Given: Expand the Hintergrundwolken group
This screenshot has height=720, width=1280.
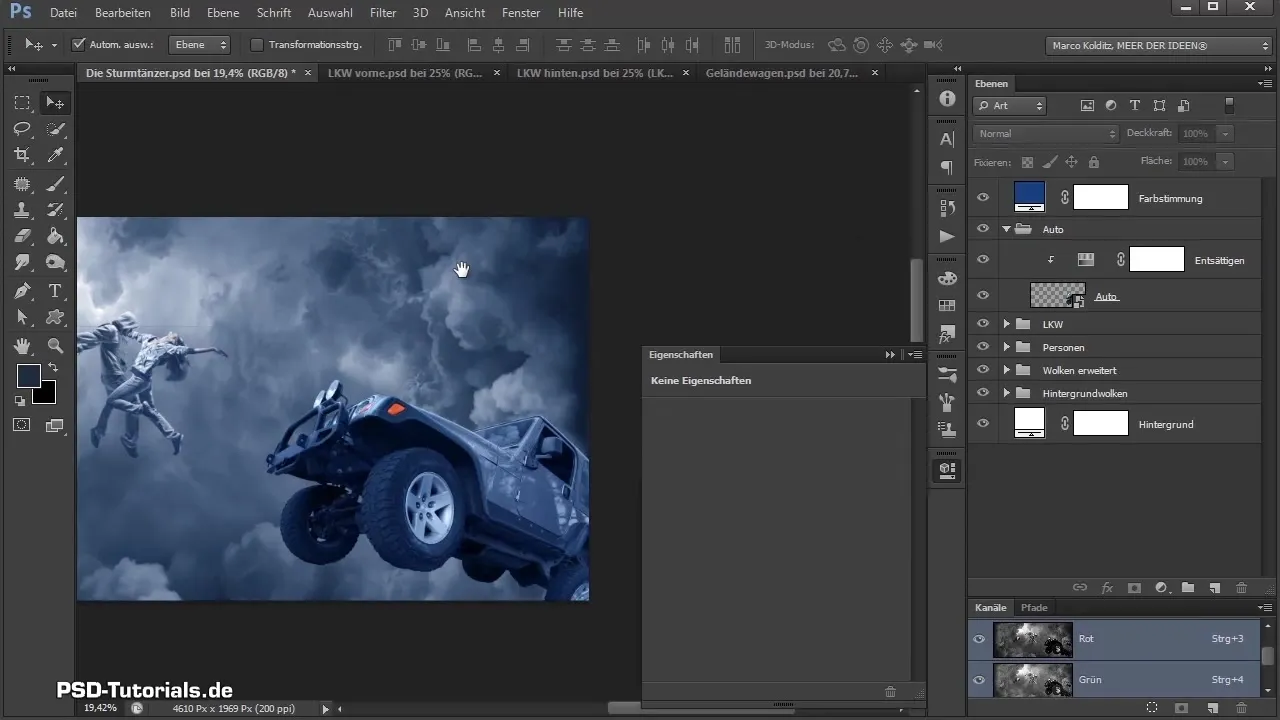Looking at the screenshot, I should (x=1007, y=393).
